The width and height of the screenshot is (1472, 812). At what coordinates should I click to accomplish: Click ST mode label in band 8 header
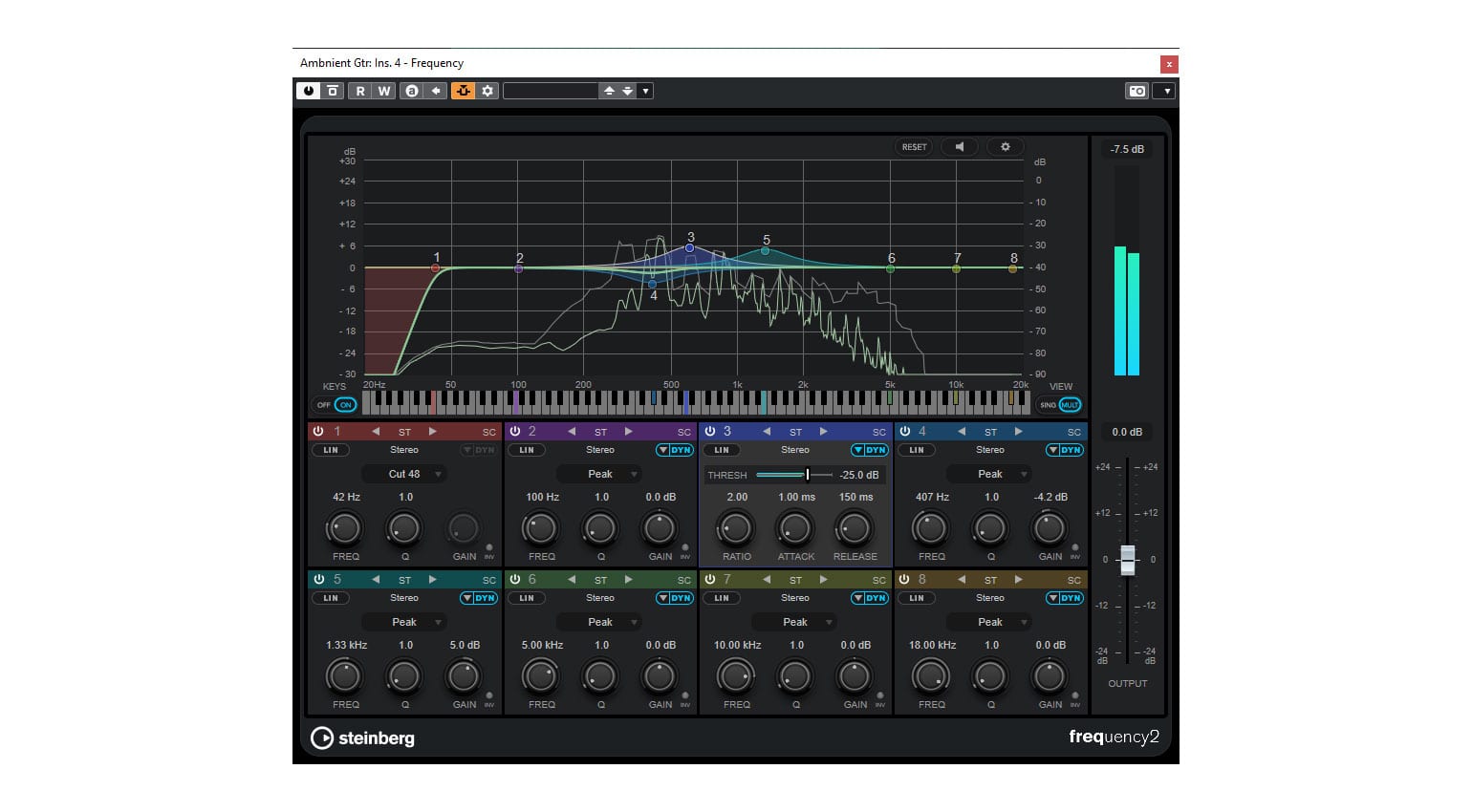pos(990,581)
